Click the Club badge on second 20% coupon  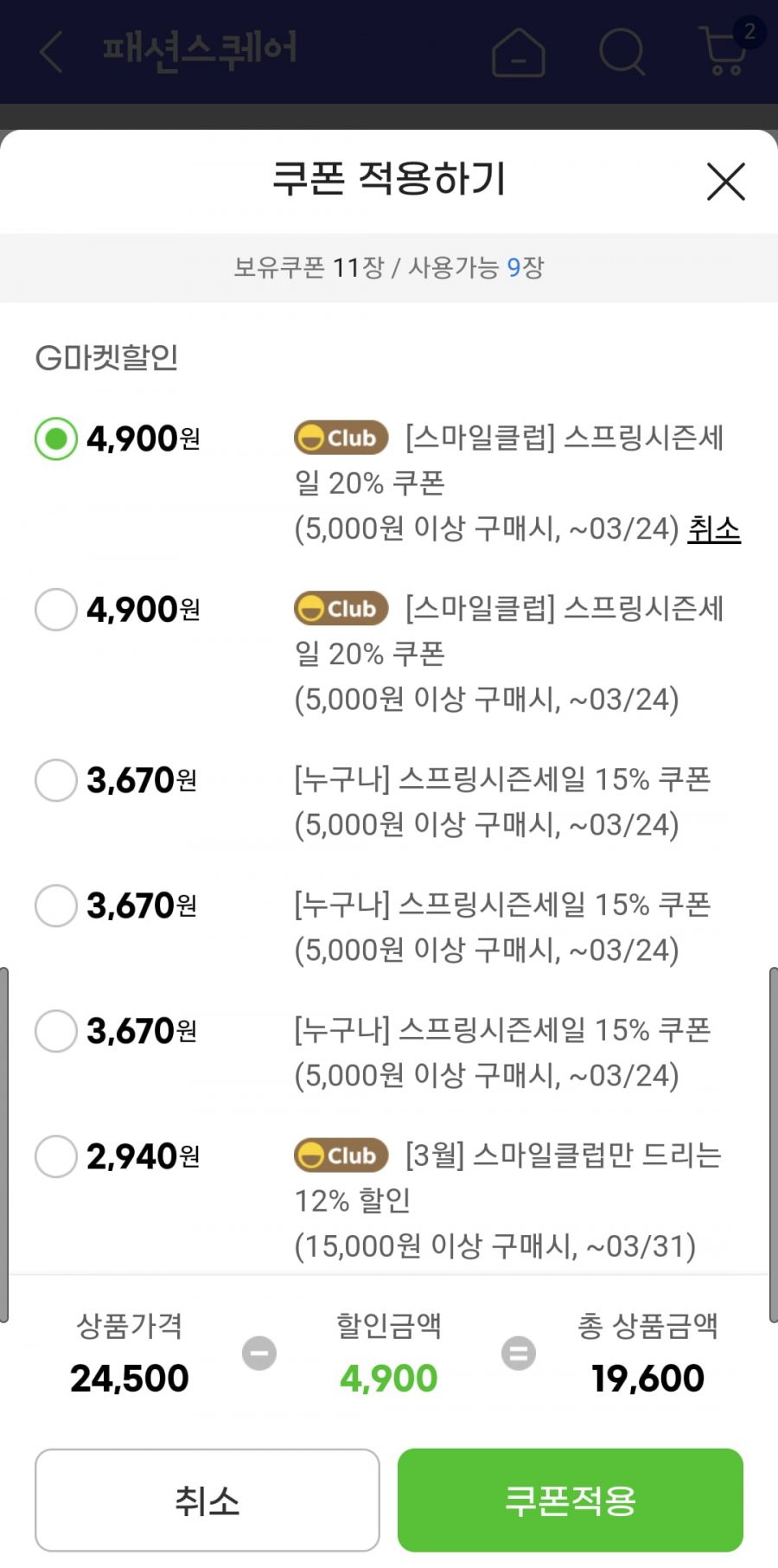341,608
